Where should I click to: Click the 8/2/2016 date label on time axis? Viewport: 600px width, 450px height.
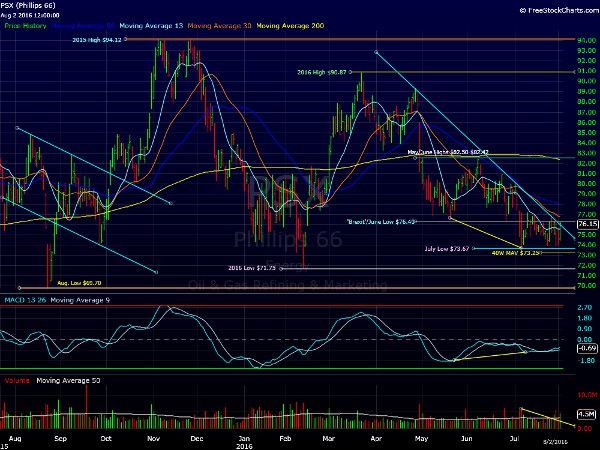pyautogui.click(x=554, y=441)
